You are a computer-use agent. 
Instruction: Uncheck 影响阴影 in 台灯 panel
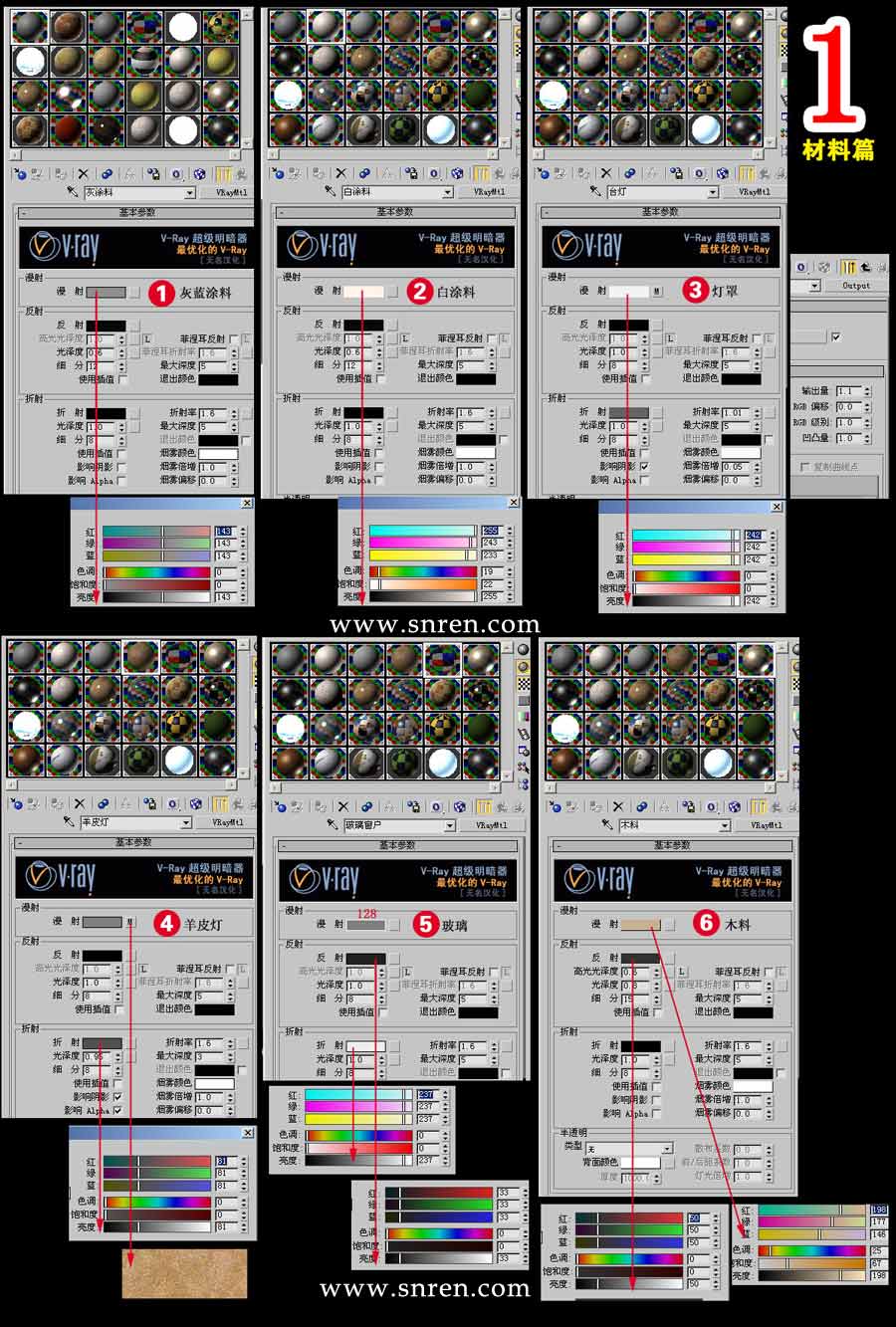coord(645,466)
